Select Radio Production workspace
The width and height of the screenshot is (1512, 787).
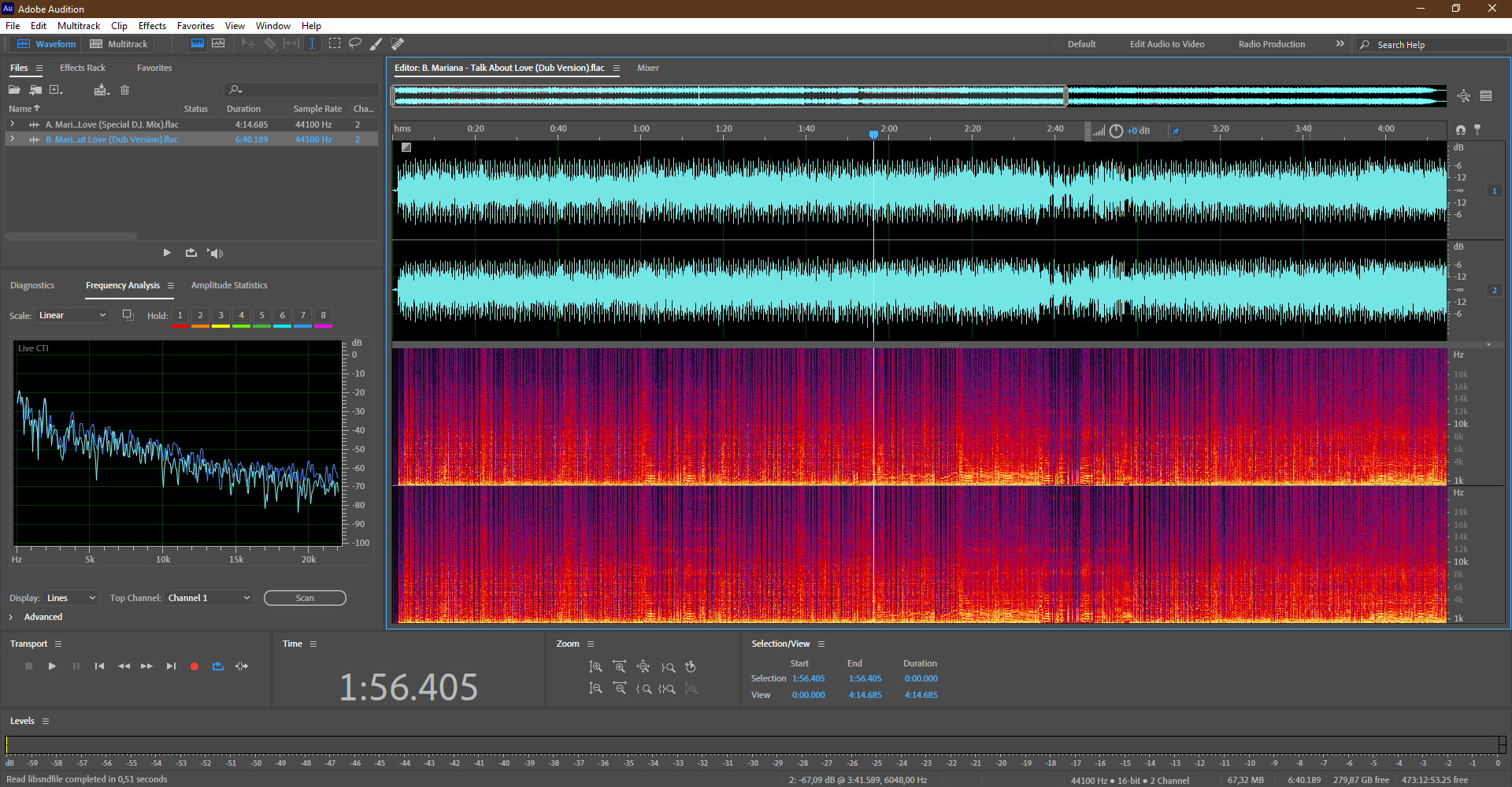pos(1272,44)
